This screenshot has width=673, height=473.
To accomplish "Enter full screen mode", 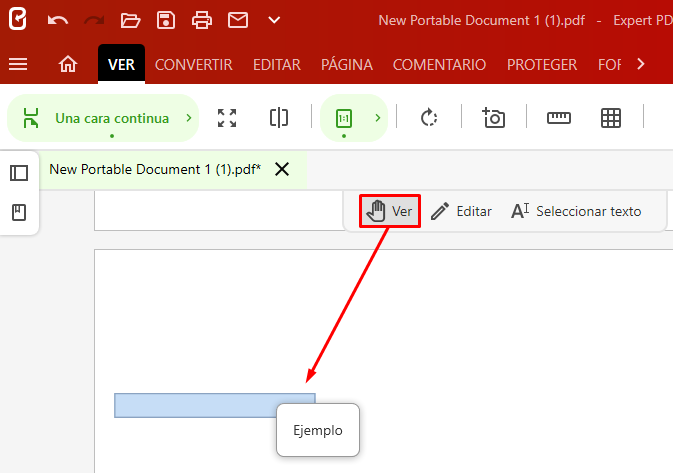I will [x=227, y=118].
